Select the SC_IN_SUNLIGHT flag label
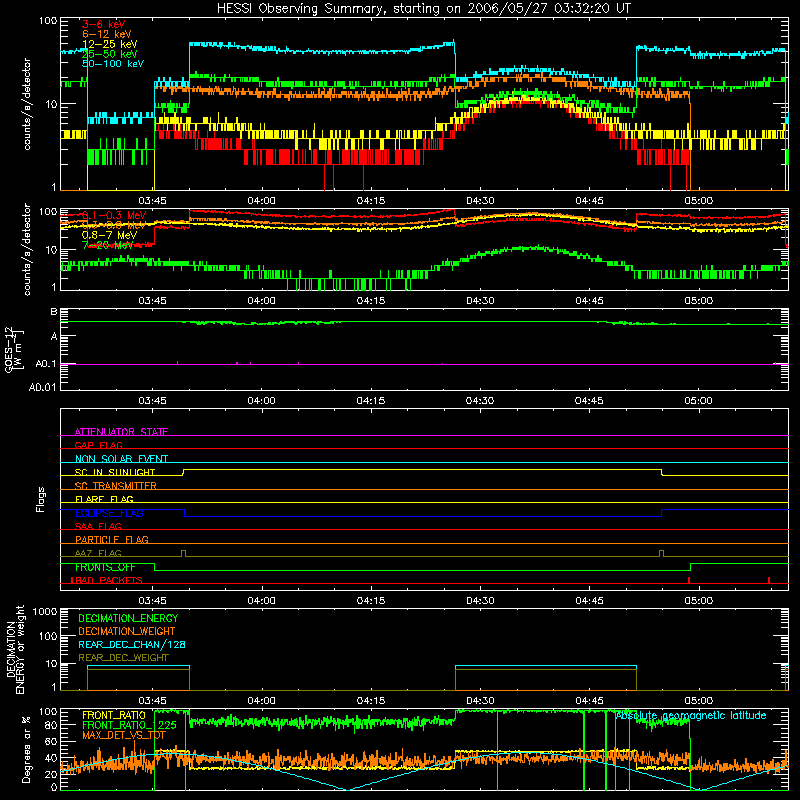 click(115, 472)
